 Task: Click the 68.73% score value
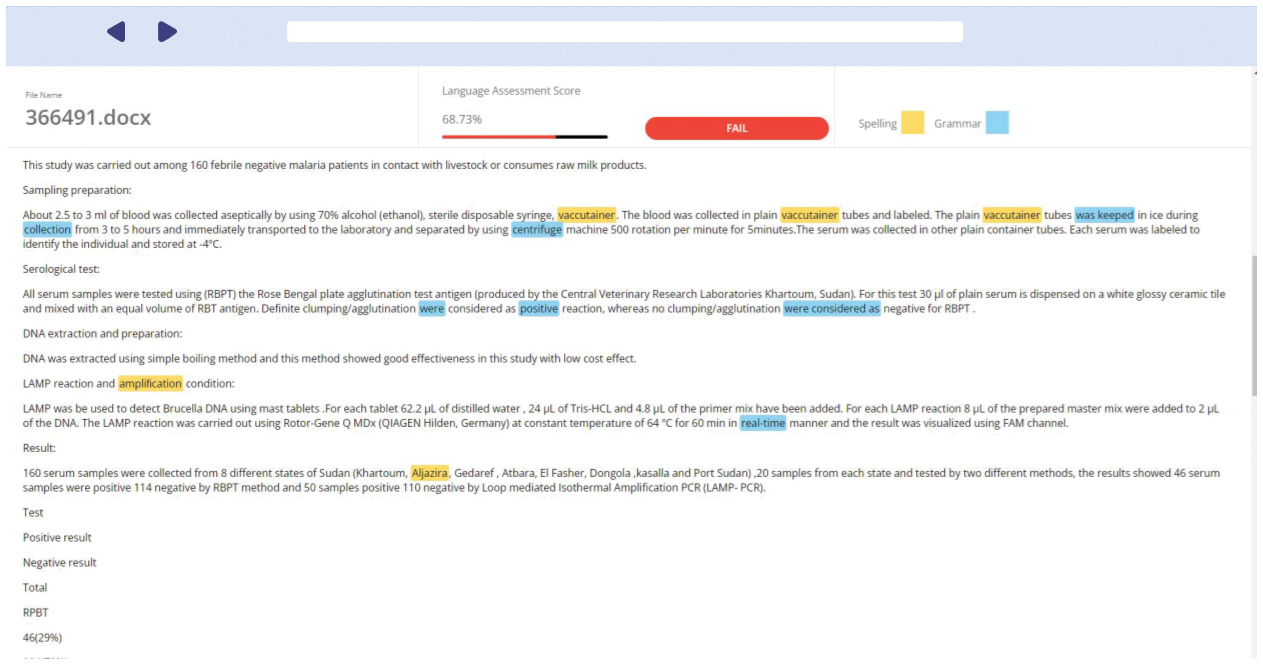pos(462,119)
